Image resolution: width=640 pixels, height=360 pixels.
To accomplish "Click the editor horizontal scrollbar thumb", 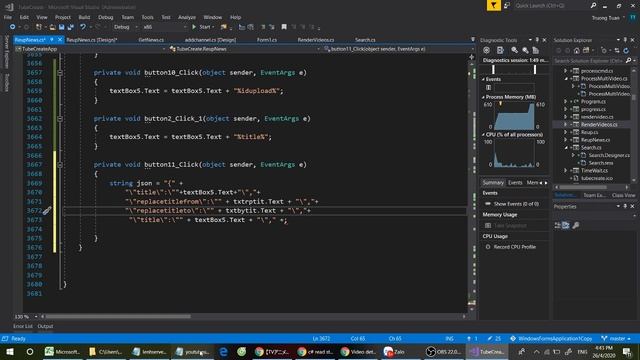I will coord(118,316).
